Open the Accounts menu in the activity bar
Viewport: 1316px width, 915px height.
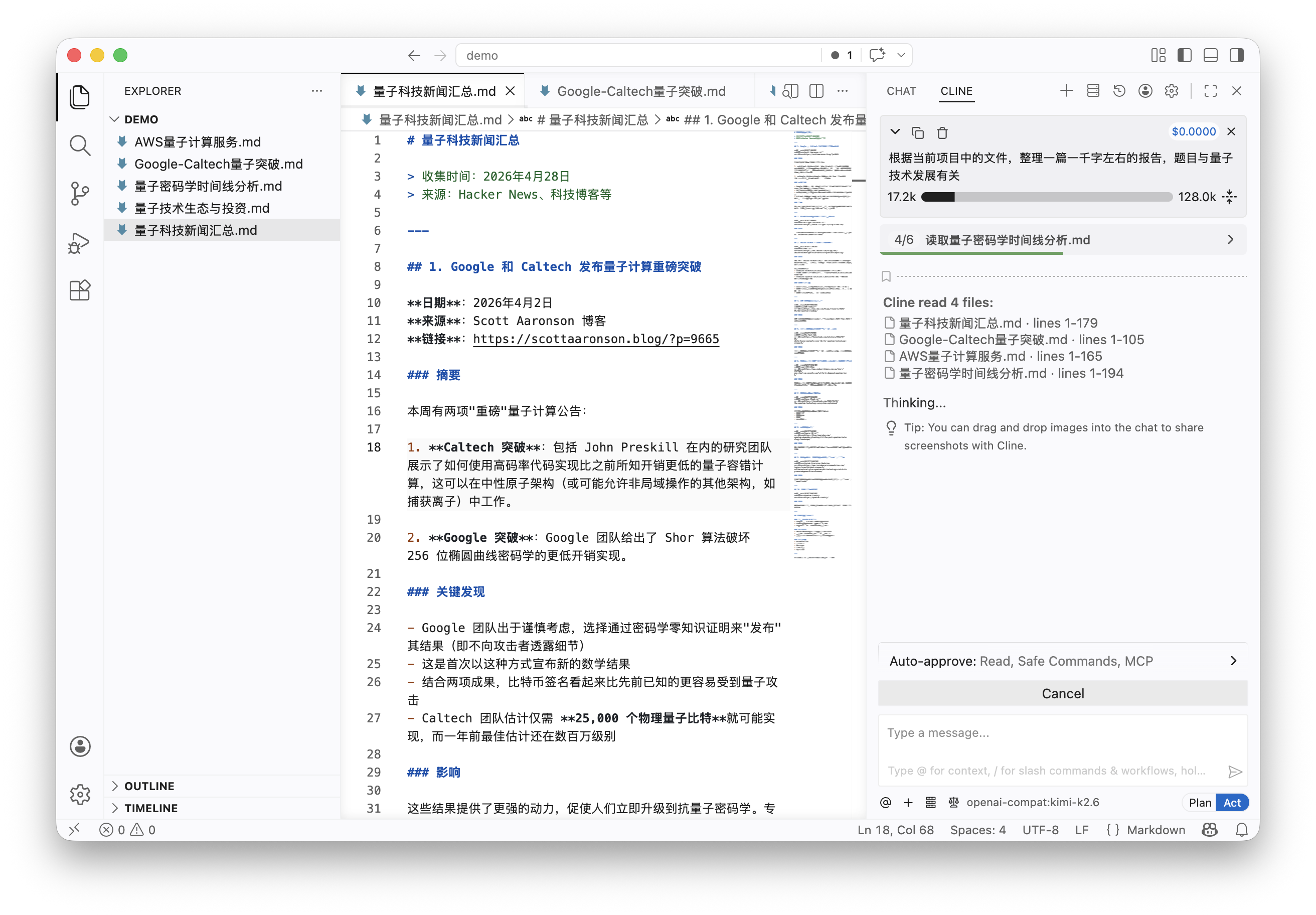pyautogui.click(x=80, y=746)
